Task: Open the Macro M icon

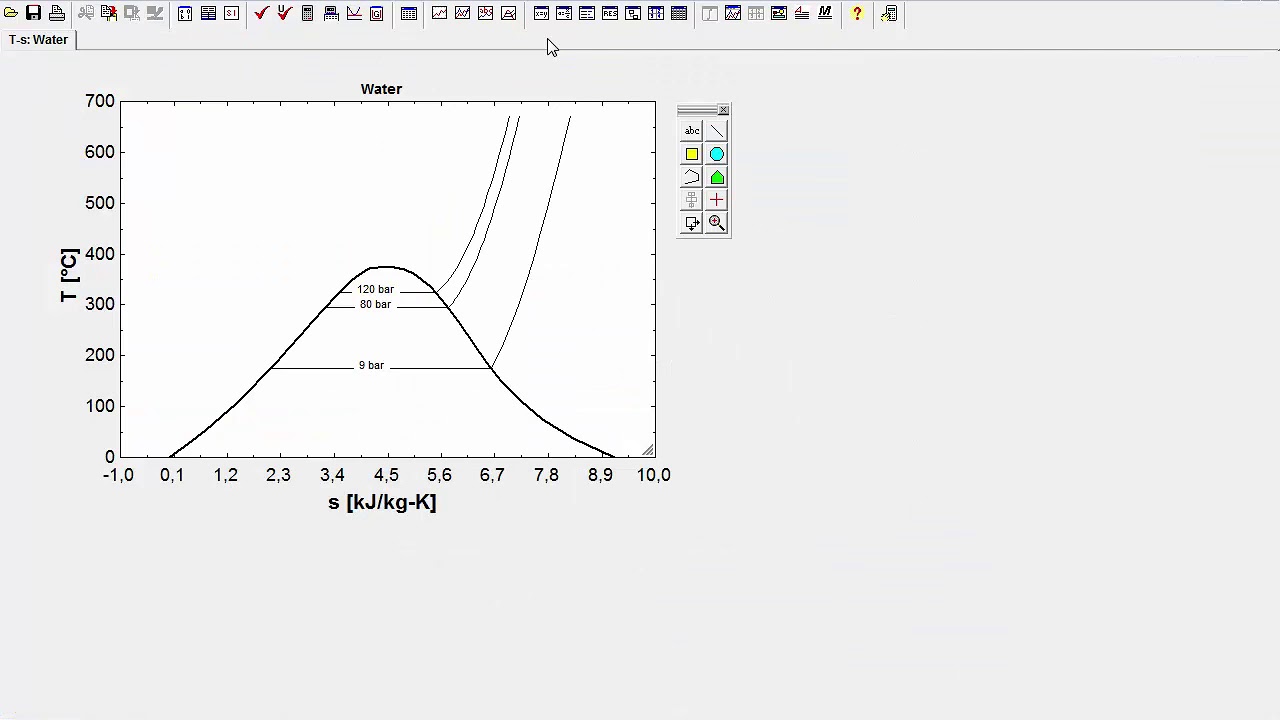Action: coord(825,13)
